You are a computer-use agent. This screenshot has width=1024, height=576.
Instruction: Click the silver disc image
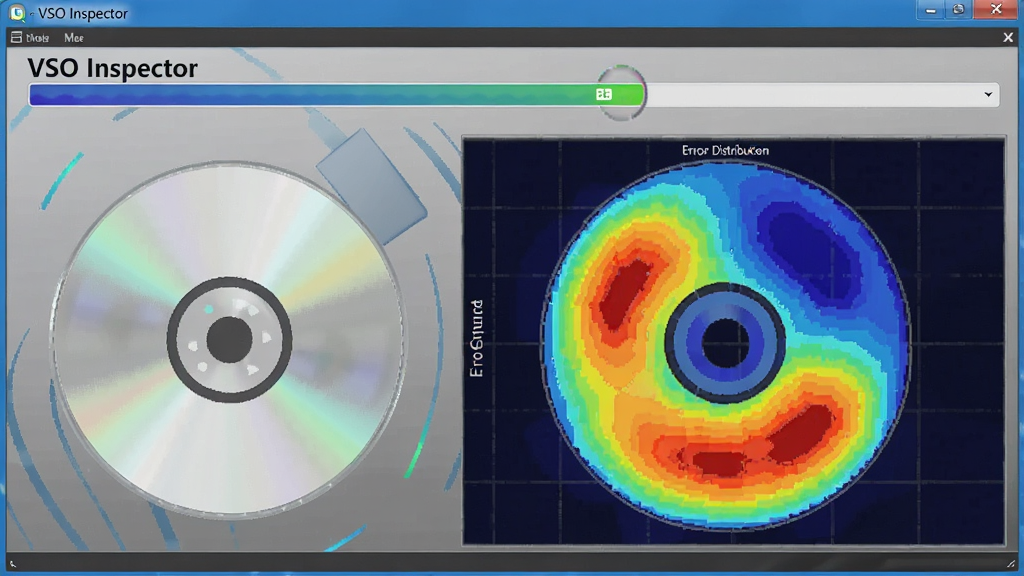coord(228,339)
